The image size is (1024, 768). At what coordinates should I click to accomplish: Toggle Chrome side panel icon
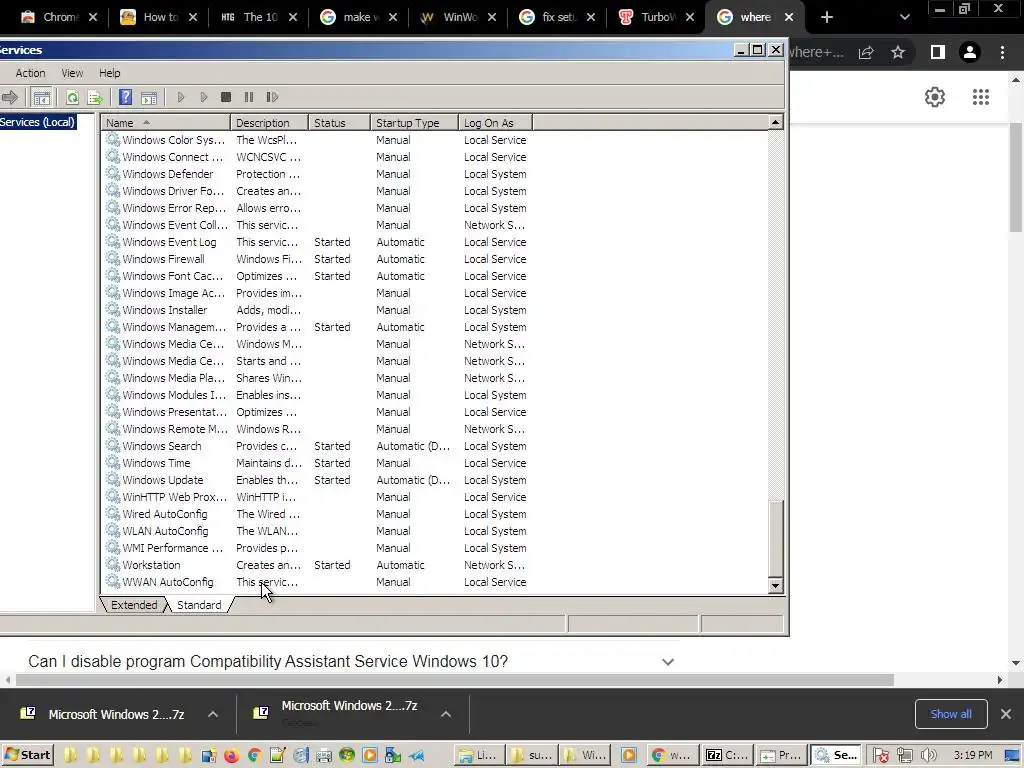938,52
